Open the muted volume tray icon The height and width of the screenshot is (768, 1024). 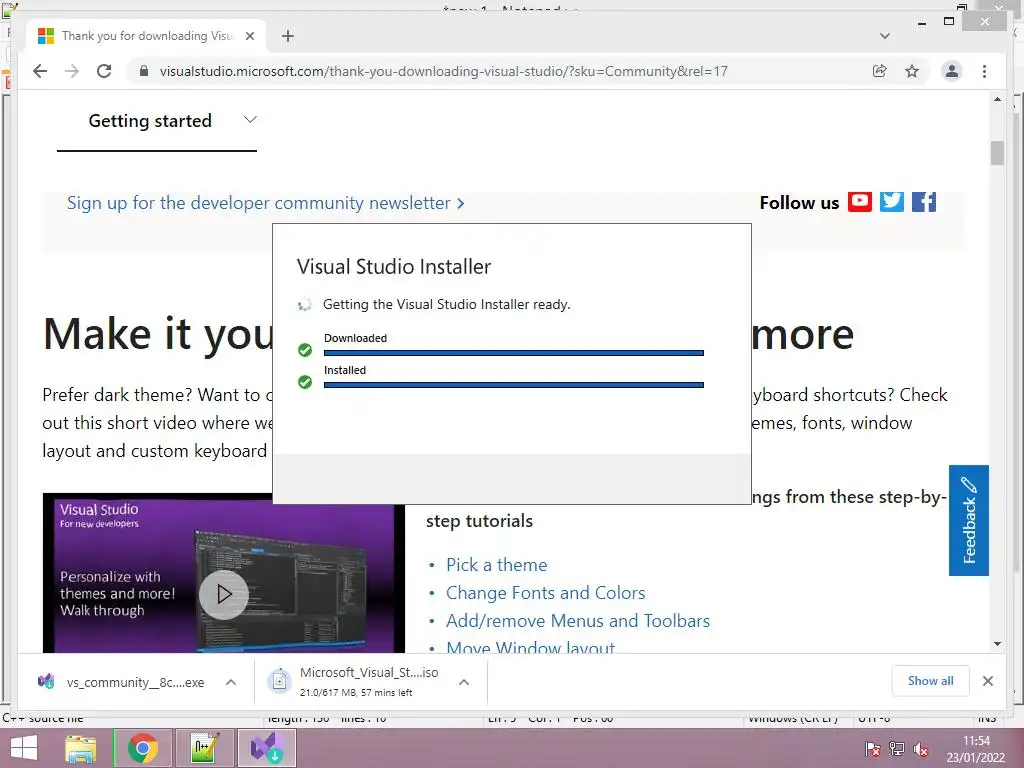[921, 749]
